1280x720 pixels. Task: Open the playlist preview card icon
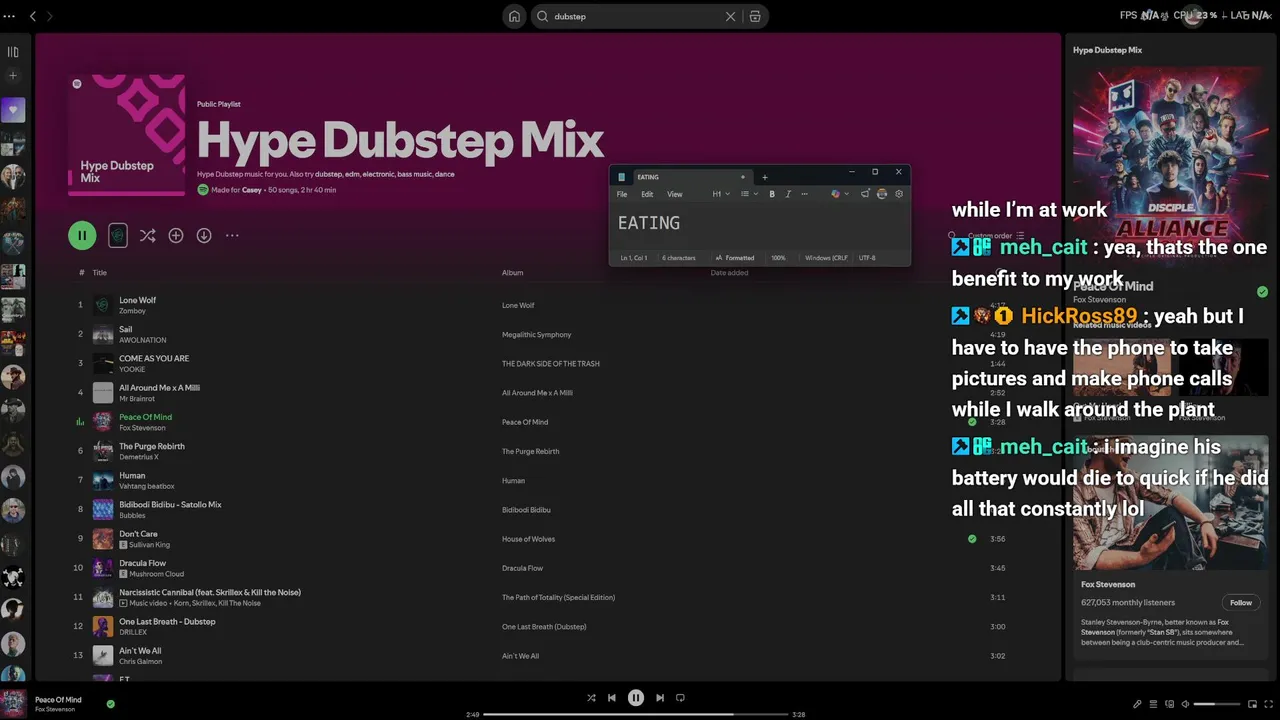click(x=118, y=236)
